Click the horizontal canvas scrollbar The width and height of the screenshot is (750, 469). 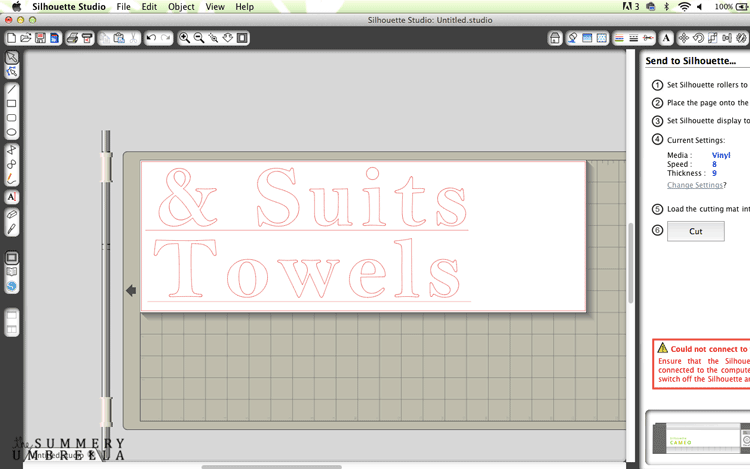[272, 467]
